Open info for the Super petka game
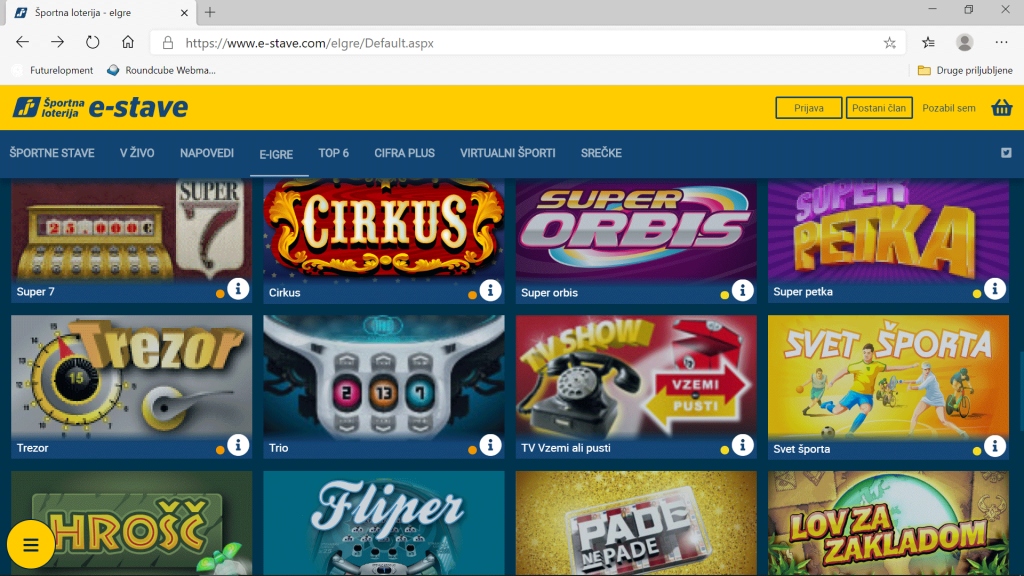This screenshot has height=576, width=1024. pyautogui.click(x=995, y=289)
